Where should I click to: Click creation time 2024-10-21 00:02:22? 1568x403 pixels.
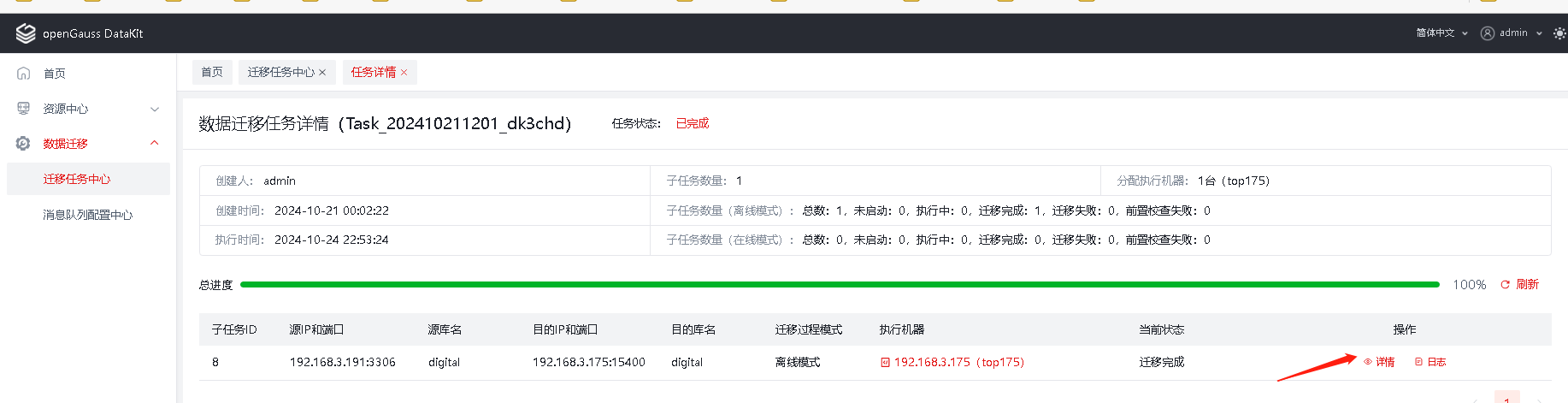pyautogui.click(x=332, y=210)
